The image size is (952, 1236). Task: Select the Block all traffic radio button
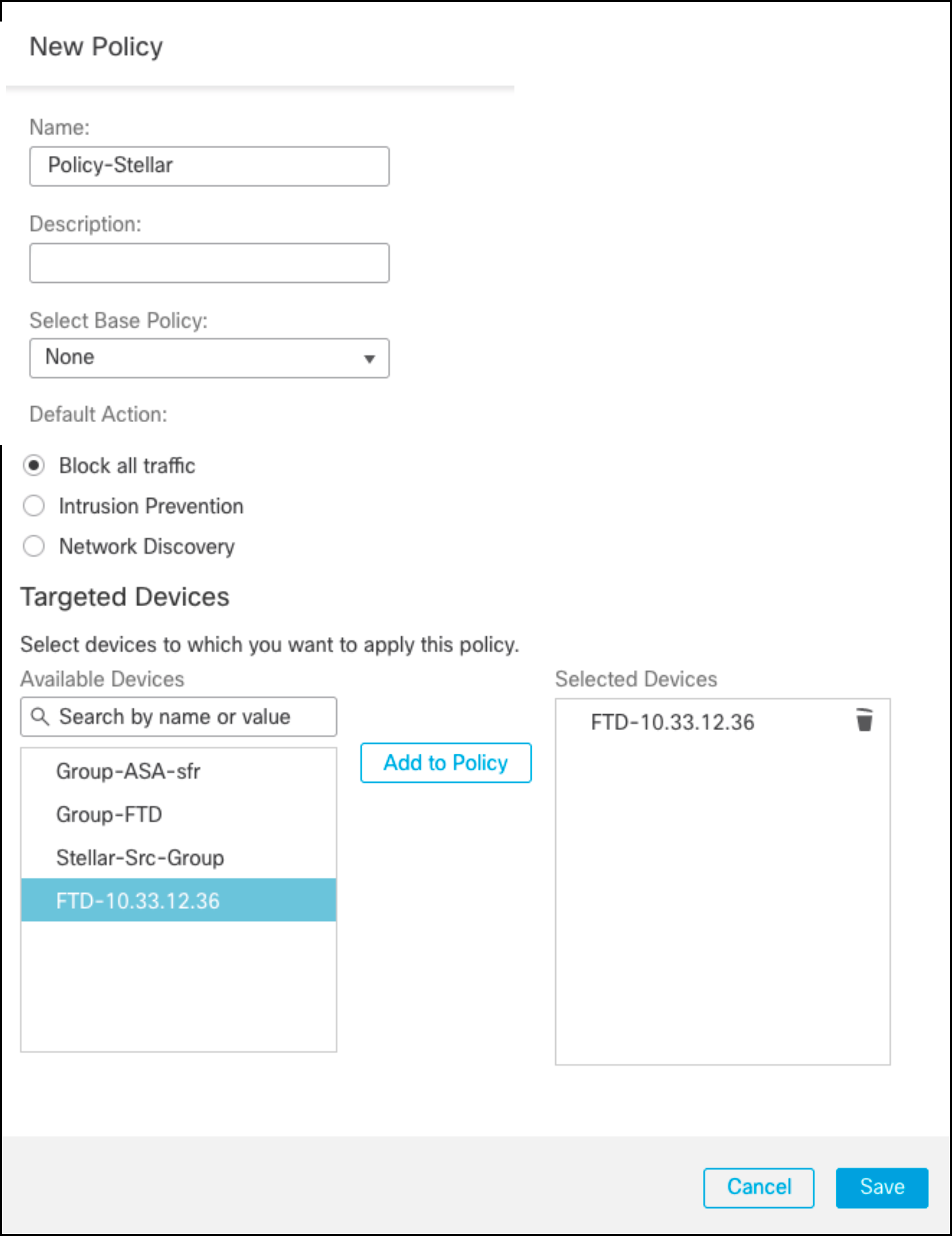pos(34,465)
